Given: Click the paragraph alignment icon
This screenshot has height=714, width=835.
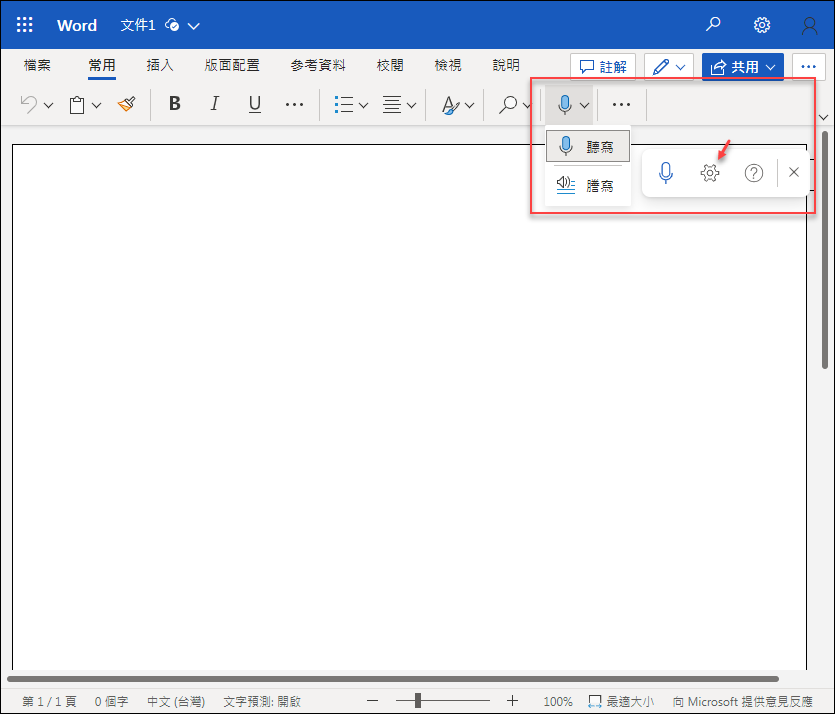Looking at the screenshot, I should [x=392, y=104].
